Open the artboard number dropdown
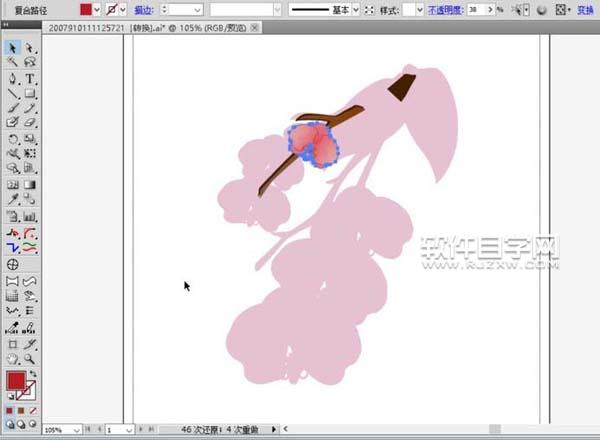Image resolution: width=600 pixels, height=440 pixels. (x=129, y=429)
